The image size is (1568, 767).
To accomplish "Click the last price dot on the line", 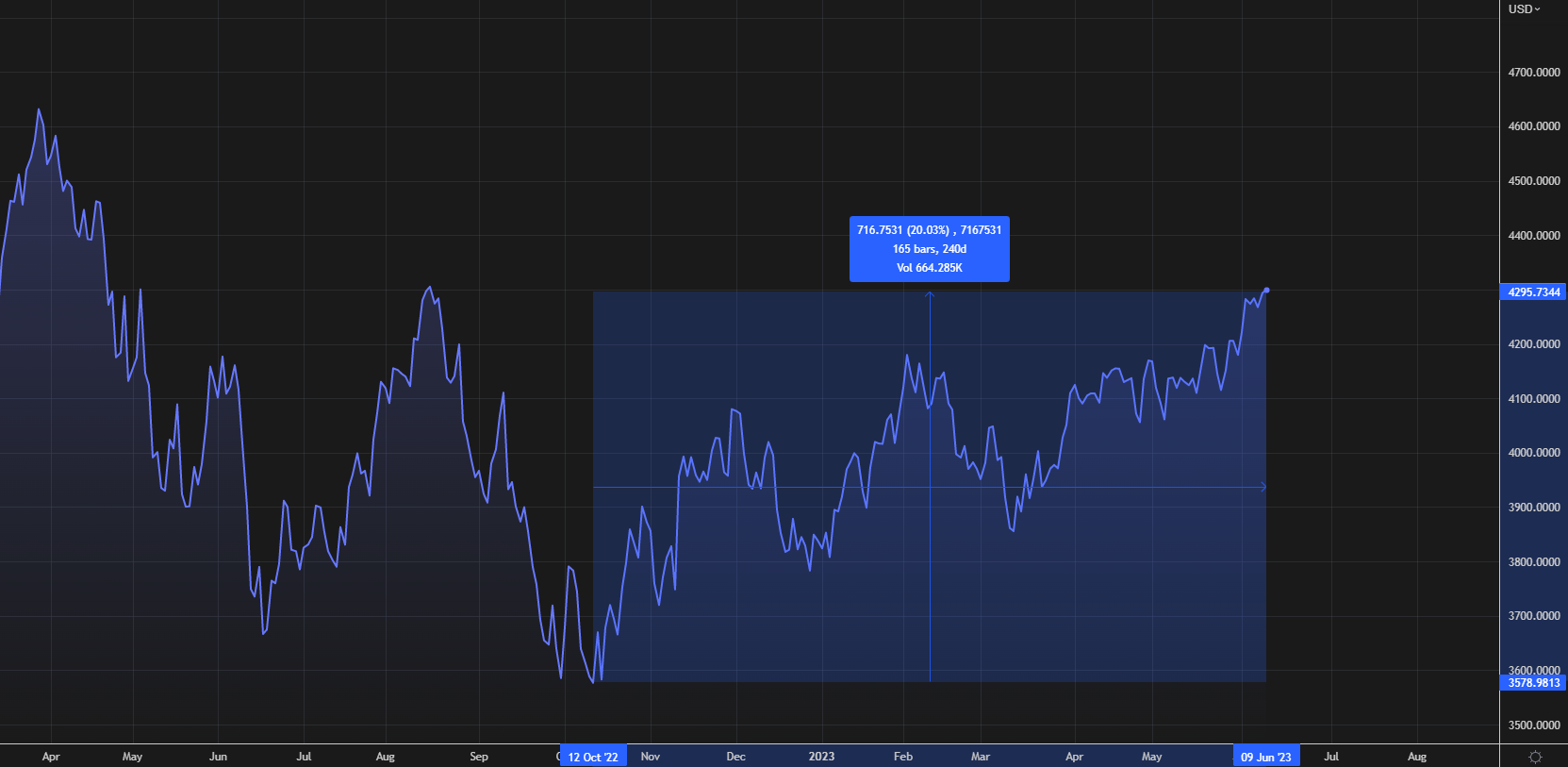I will (x=1266, y=291).
